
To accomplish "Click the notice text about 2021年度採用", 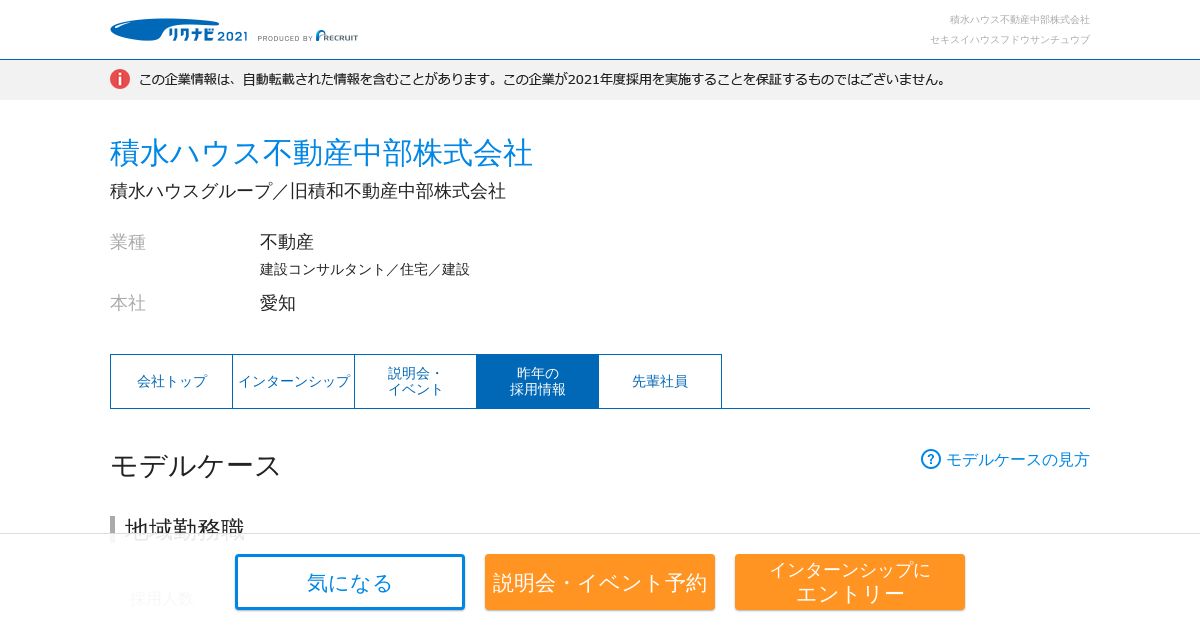I will pyautogui.click(x=544, y=79).
